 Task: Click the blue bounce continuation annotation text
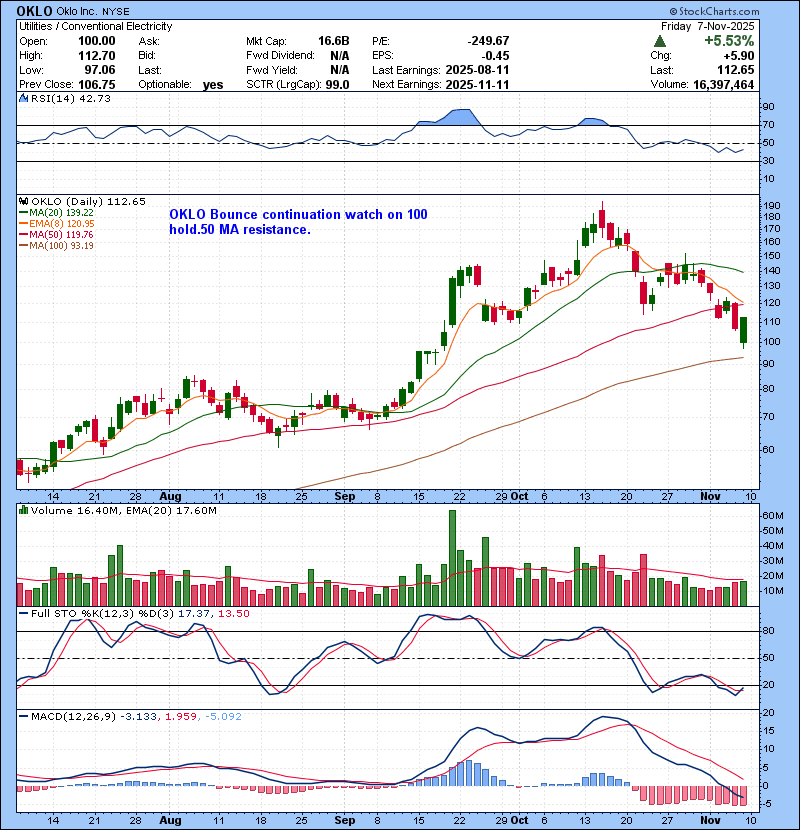point(298,222)
